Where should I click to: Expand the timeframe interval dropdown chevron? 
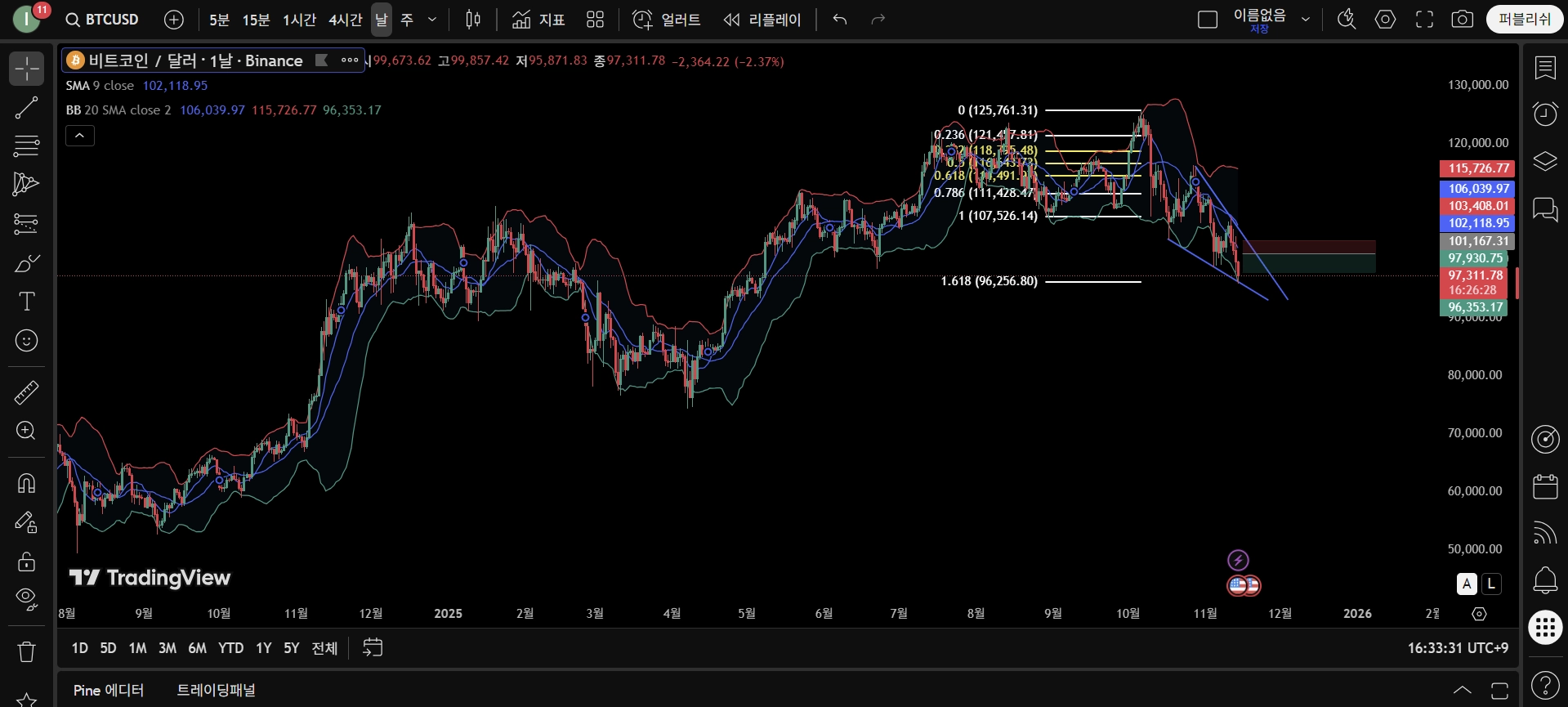click(x=432, y=20)
